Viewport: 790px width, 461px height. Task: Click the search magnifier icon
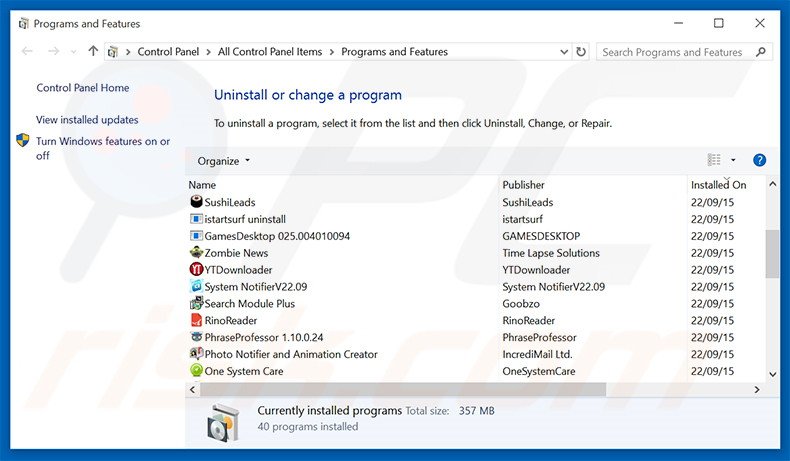coord(761,52)
